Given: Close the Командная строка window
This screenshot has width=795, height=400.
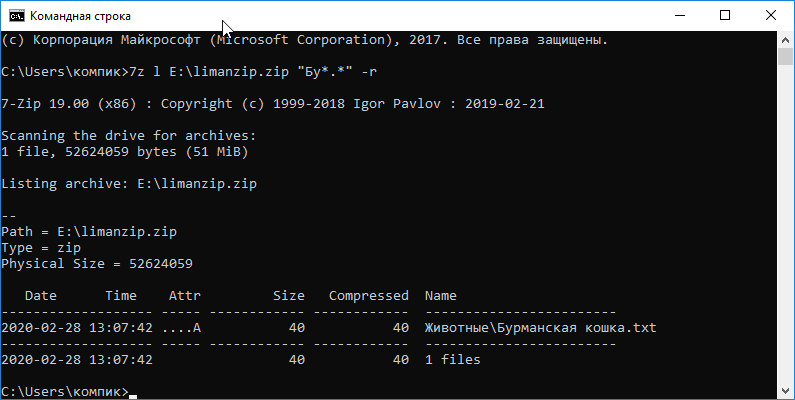Looking at the screenshot, I should point(771,16).
